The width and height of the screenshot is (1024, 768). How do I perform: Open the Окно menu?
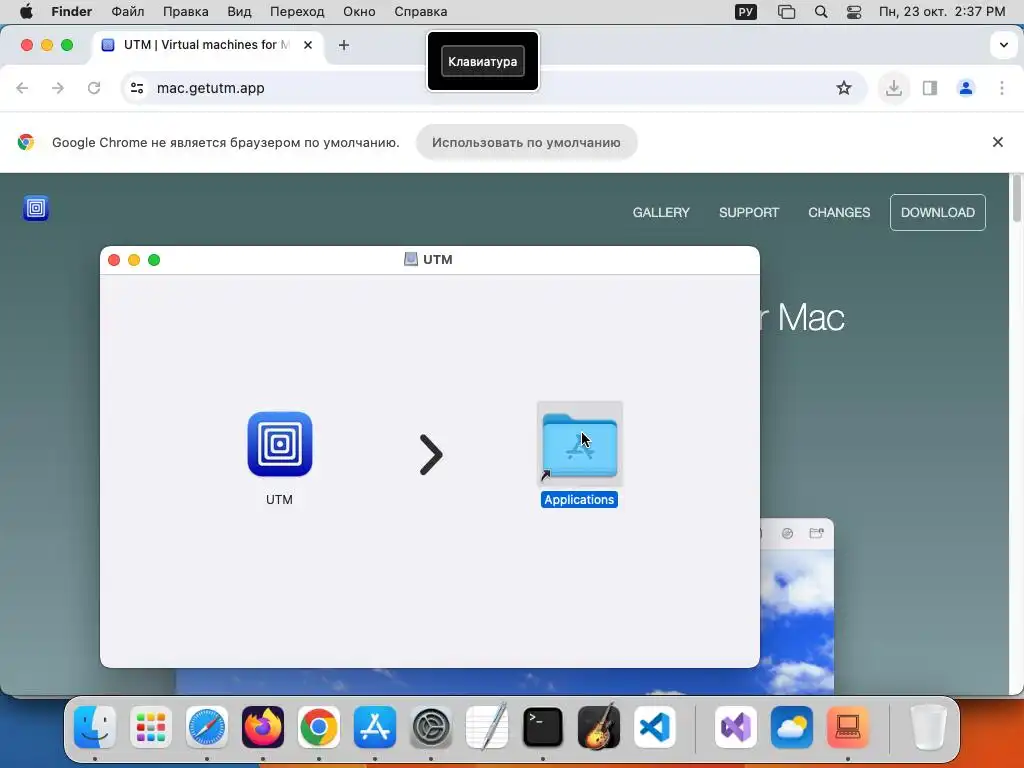pos(359,12)
